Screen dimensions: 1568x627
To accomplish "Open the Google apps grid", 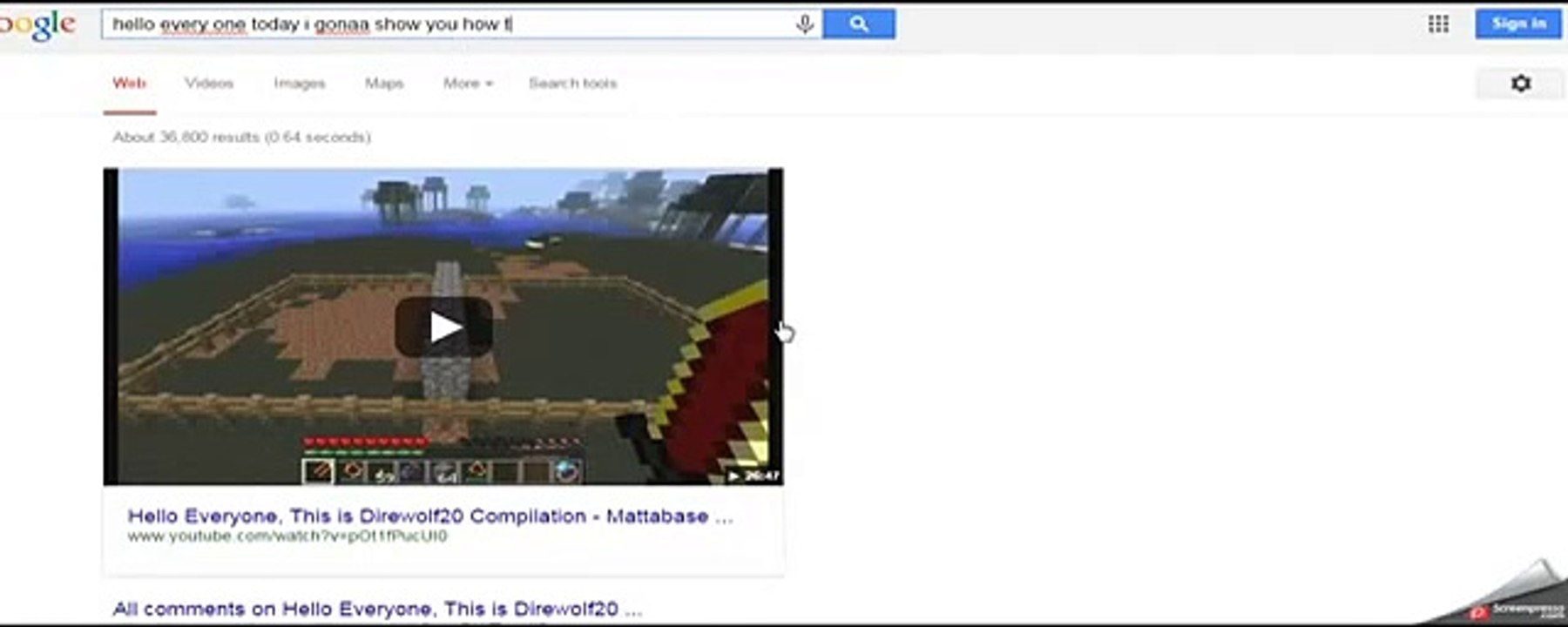I will pyautogui.click(x=1438, y=24).
